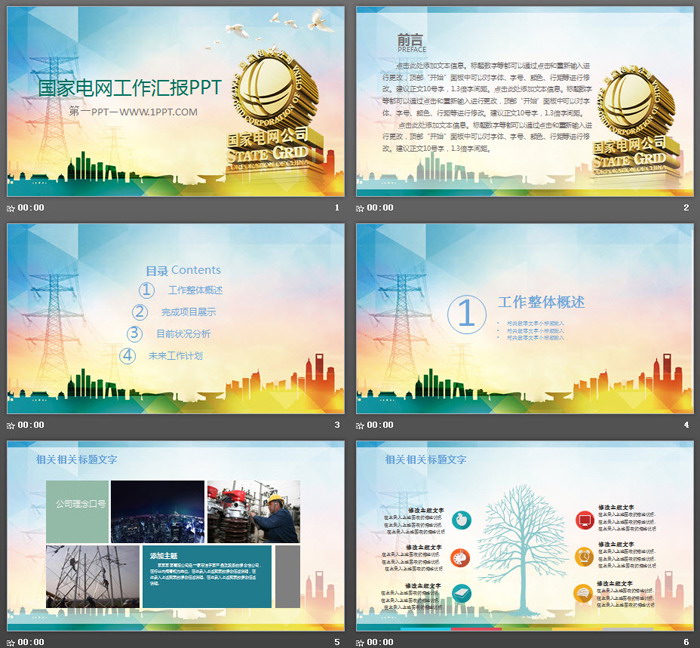The width and height of the screenshot is (700, 648).
Task: Click the 工作整体概述 heading on slide 4
Action: 541,302
